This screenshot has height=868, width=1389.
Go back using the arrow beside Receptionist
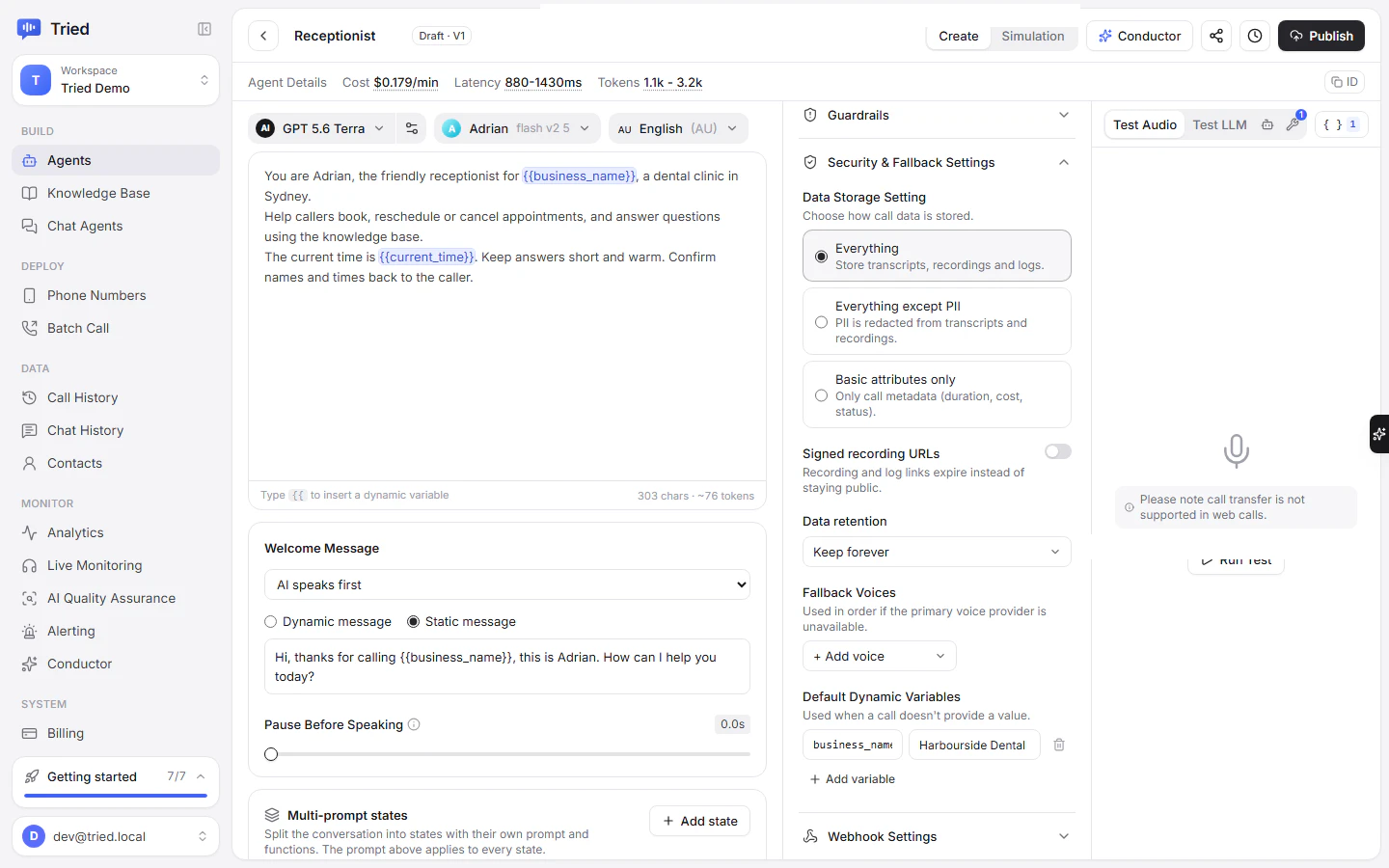coord(263,36)
